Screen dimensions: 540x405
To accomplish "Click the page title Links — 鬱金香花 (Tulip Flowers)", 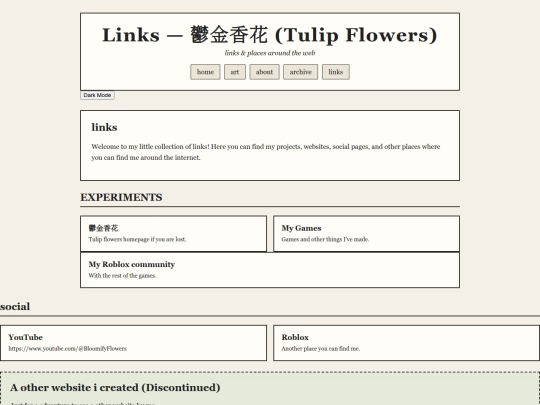I will [270, 35].
